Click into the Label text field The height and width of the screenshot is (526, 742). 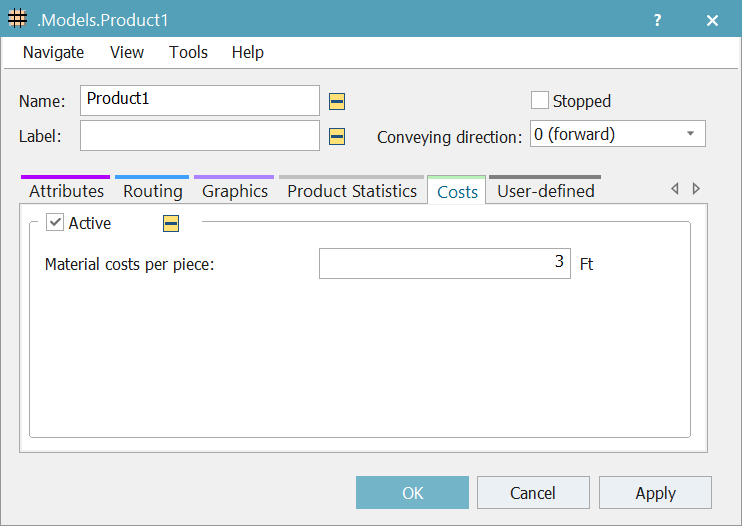(x=199, y=136)
